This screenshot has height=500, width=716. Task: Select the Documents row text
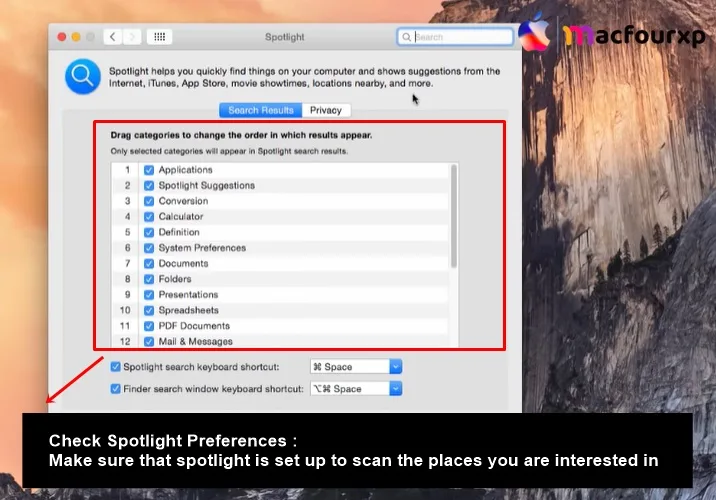(183, 263)
